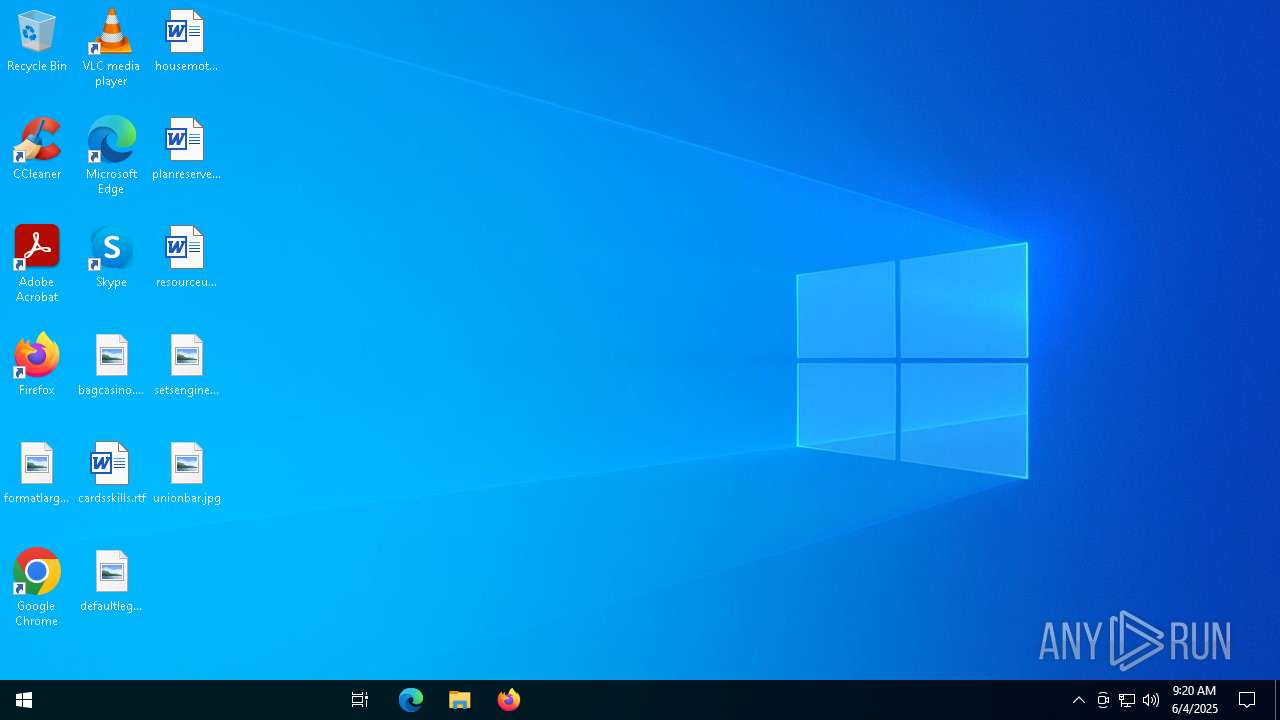The width and height of the screenshot is (1280, 720).
Task: Select the resourceu... Word document
Action: [x=186, y=258]
